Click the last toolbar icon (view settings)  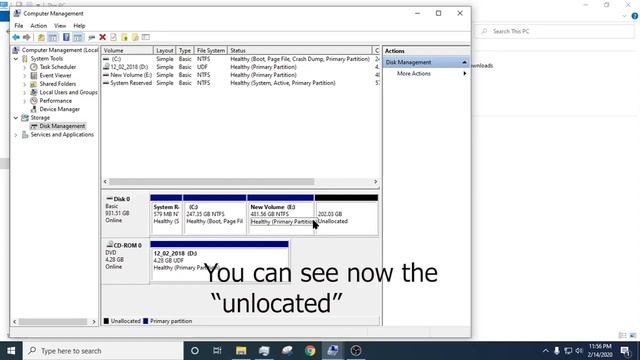coord(146,38)
